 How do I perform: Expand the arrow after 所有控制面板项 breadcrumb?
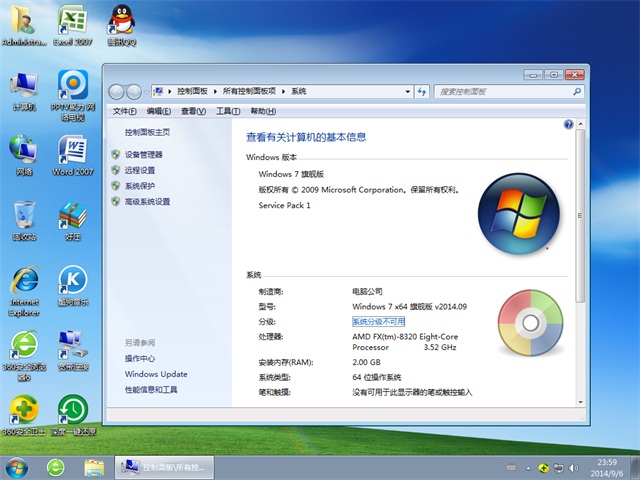pos(283,91)
